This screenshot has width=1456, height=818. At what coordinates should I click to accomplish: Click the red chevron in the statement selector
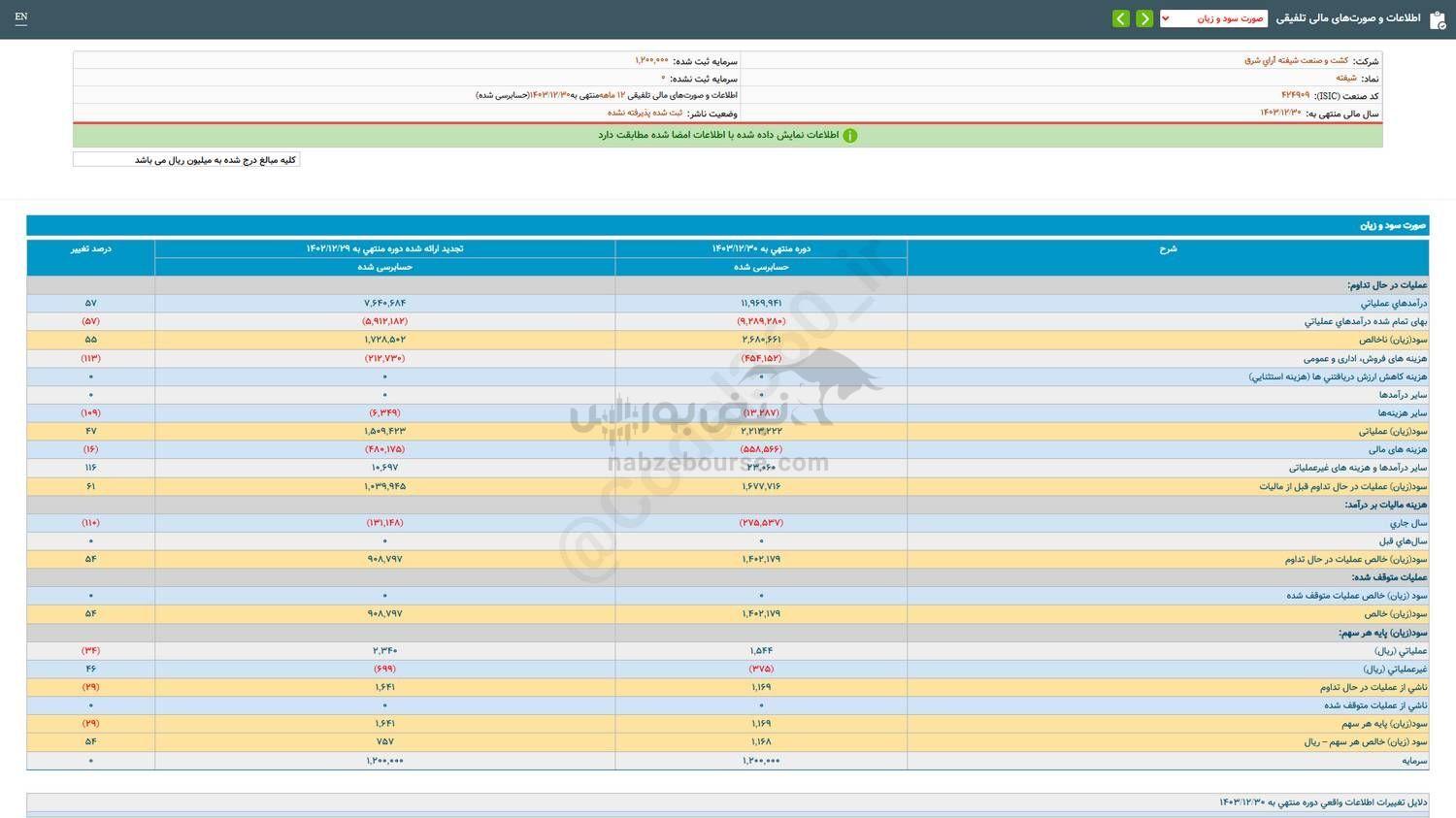click(x=1165, y=17)
